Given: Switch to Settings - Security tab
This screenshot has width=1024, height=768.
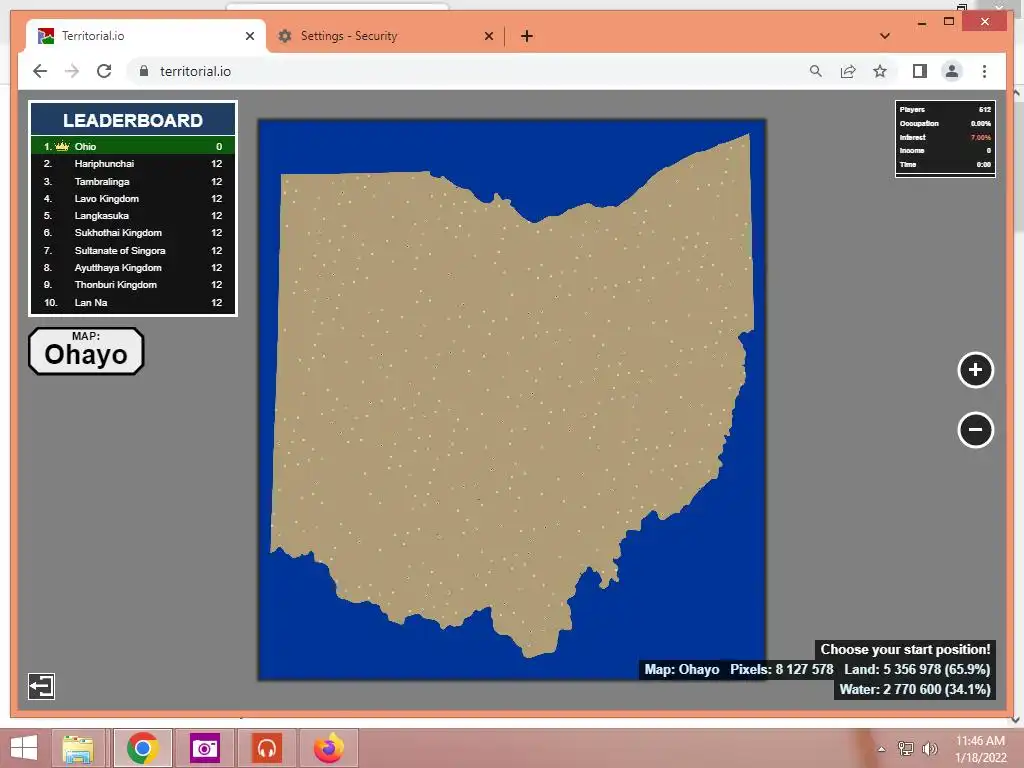Looking at the screenshot, I should pyautogui.click(x=385, y=36).
